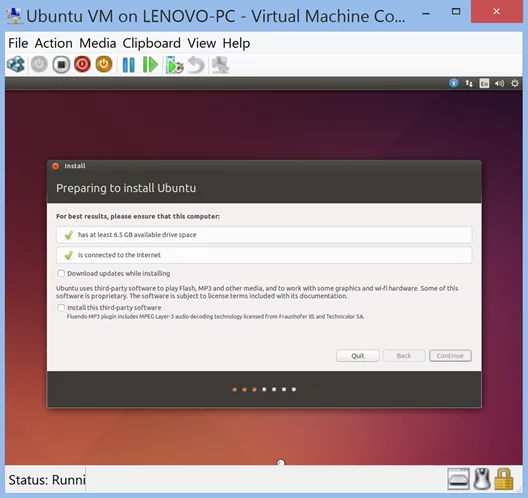The image size is (528, 498).
Task: Click the first installer progress dot
Action: pos(234,390)
